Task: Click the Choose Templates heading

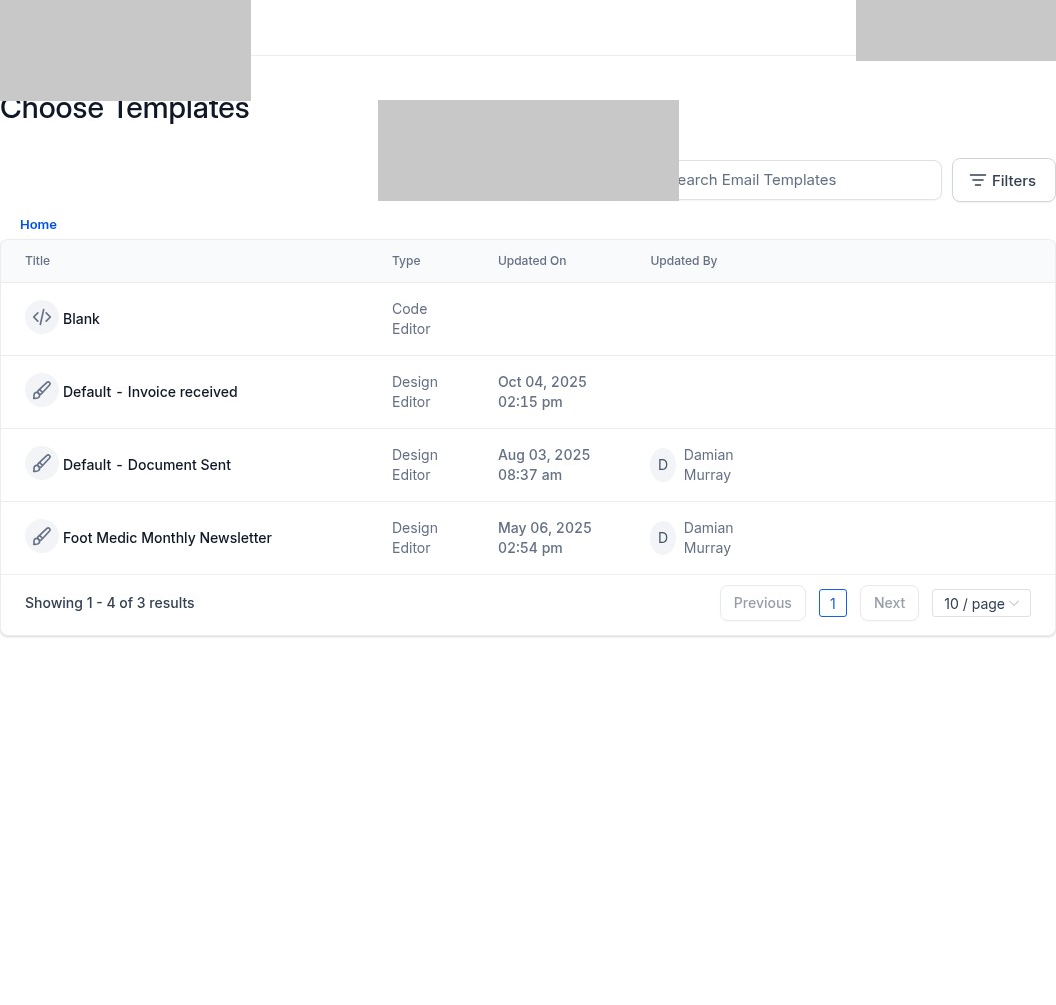Action: [x=125, y=109]
